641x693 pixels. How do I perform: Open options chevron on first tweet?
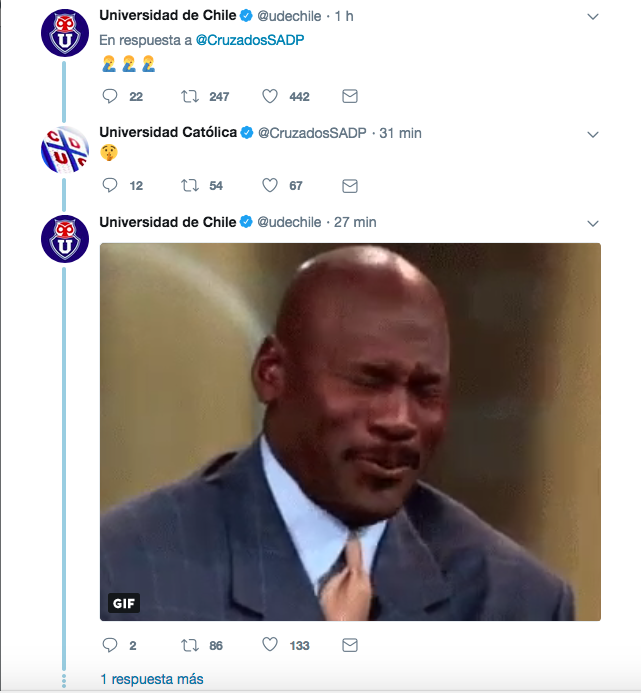click(x=592, y=17)
